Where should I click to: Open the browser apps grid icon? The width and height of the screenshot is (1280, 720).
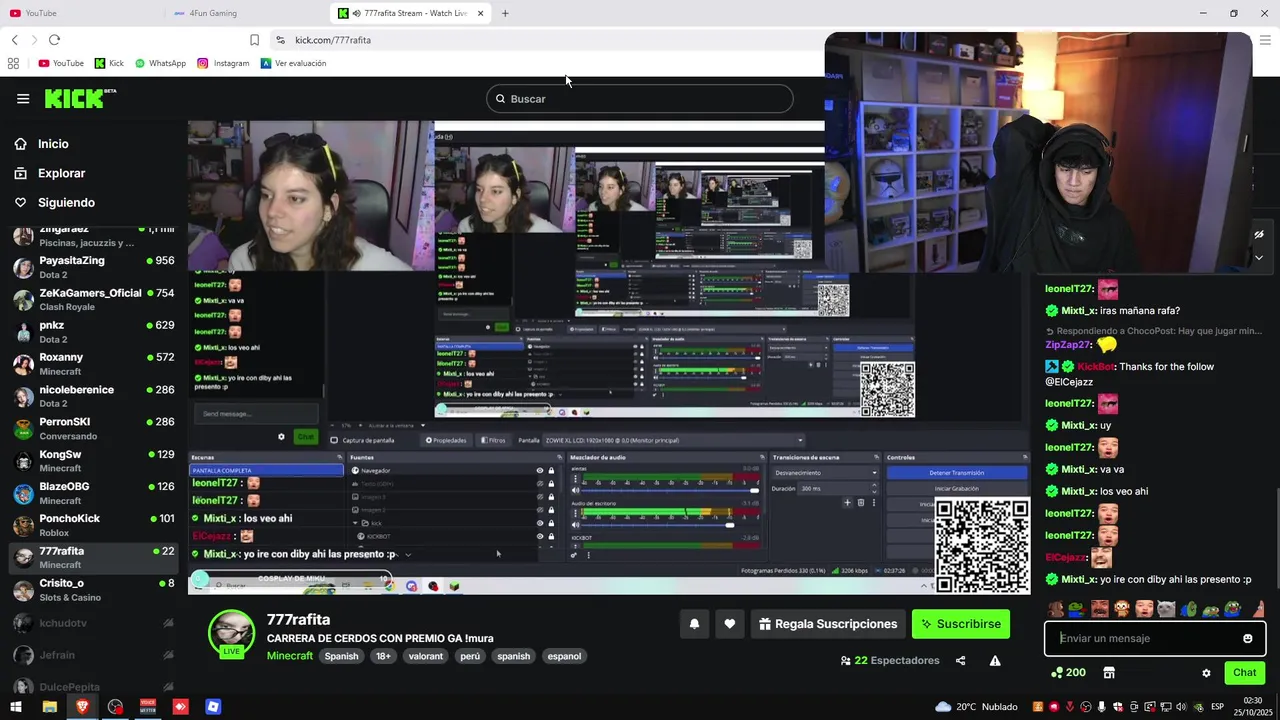tap(13, 63)
